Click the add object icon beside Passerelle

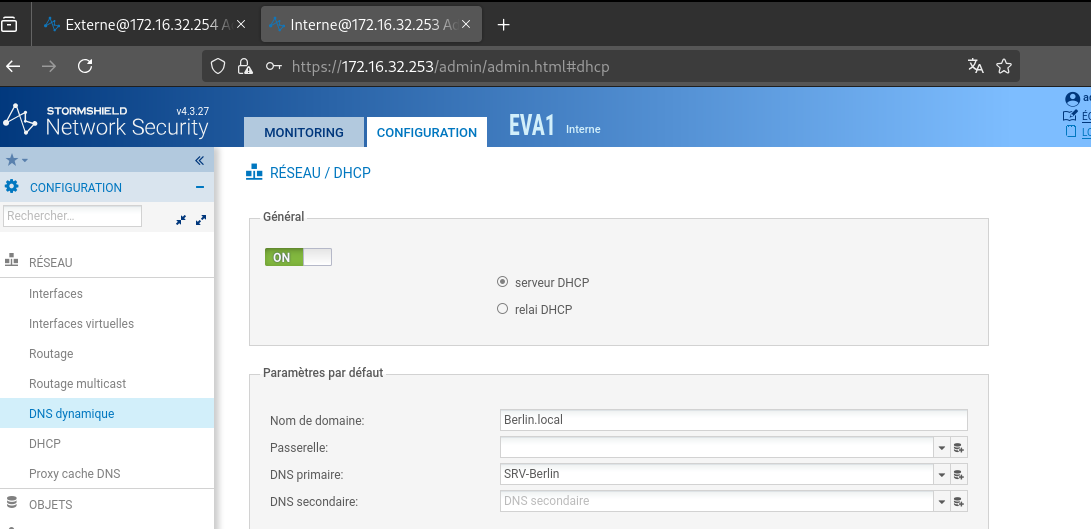click(x=958, y=448)
